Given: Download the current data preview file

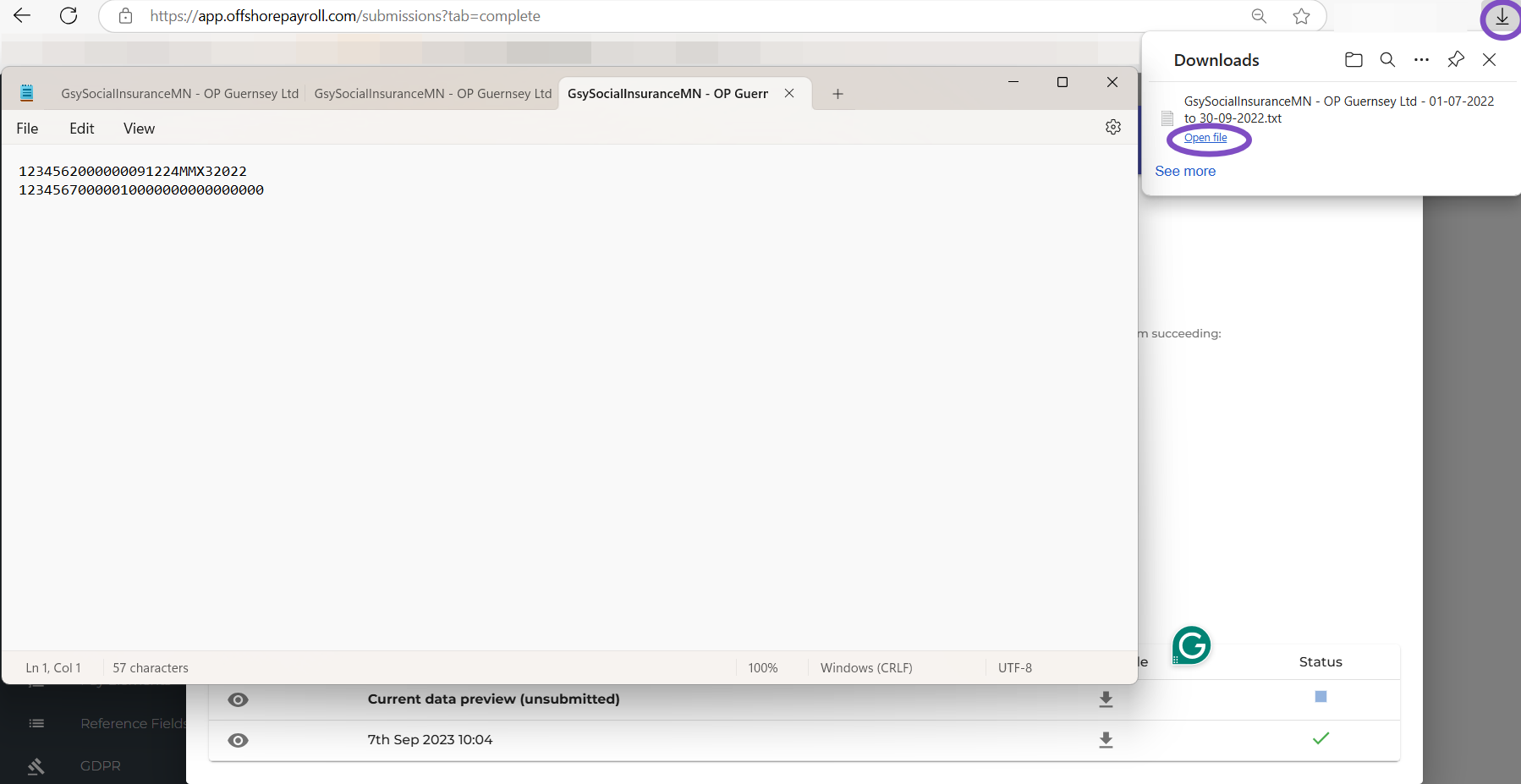Looking at the screenshot, I should [1106, 699].
